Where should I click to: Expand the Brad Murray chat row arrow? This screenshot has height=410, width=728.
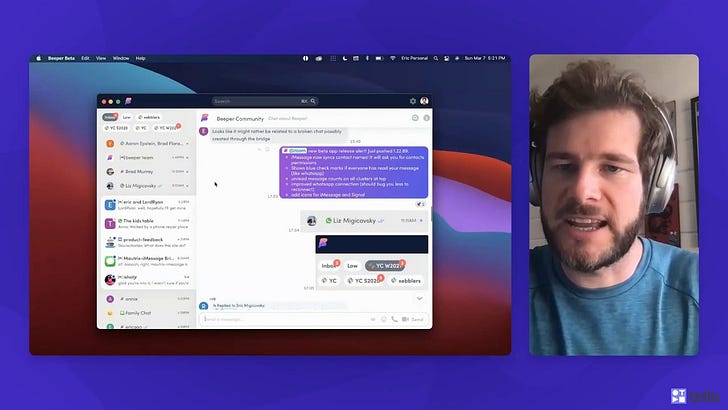click(187, 172)
